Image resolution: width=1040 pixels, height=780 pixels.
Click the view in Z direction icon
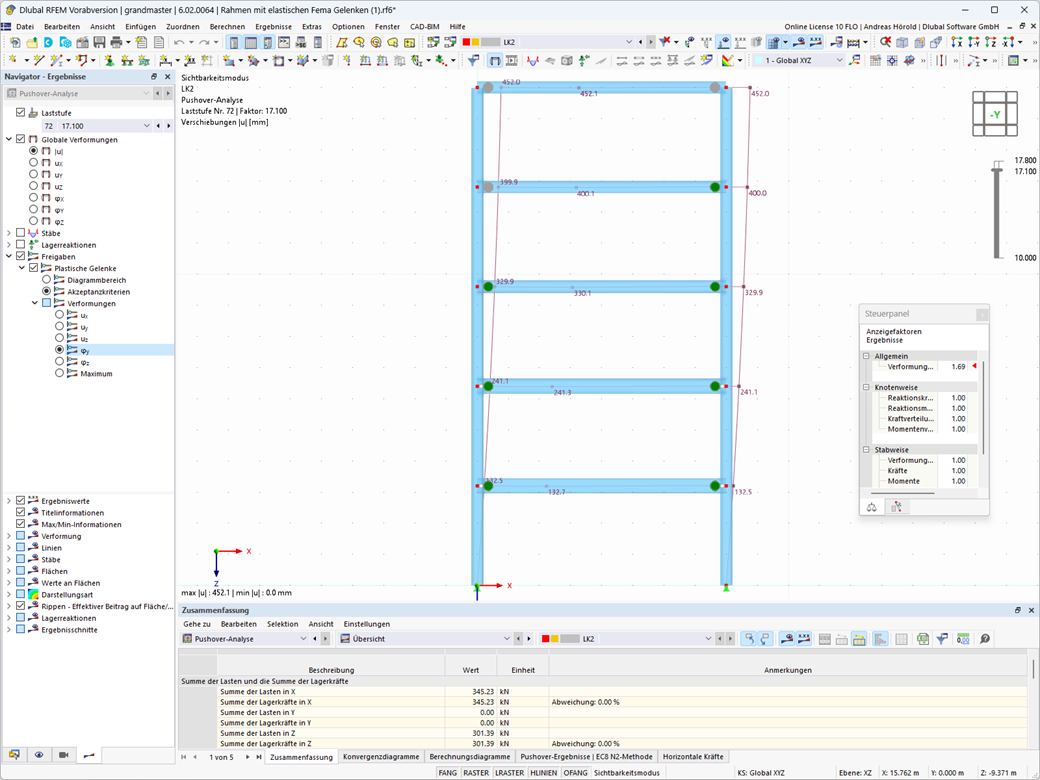point(991,42)
